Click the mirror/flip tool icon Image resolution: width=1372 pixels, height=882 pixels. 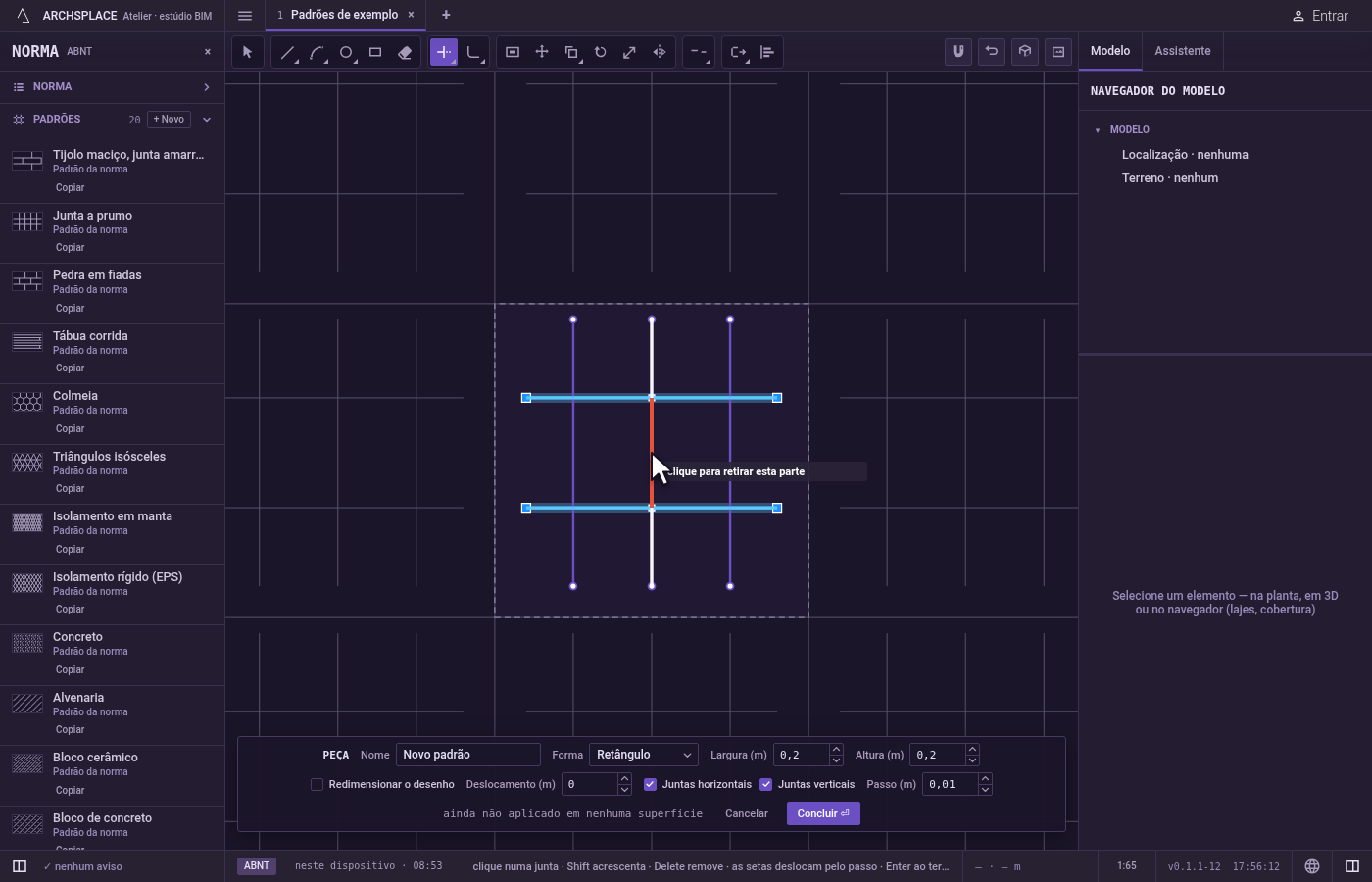pos(660,52)
